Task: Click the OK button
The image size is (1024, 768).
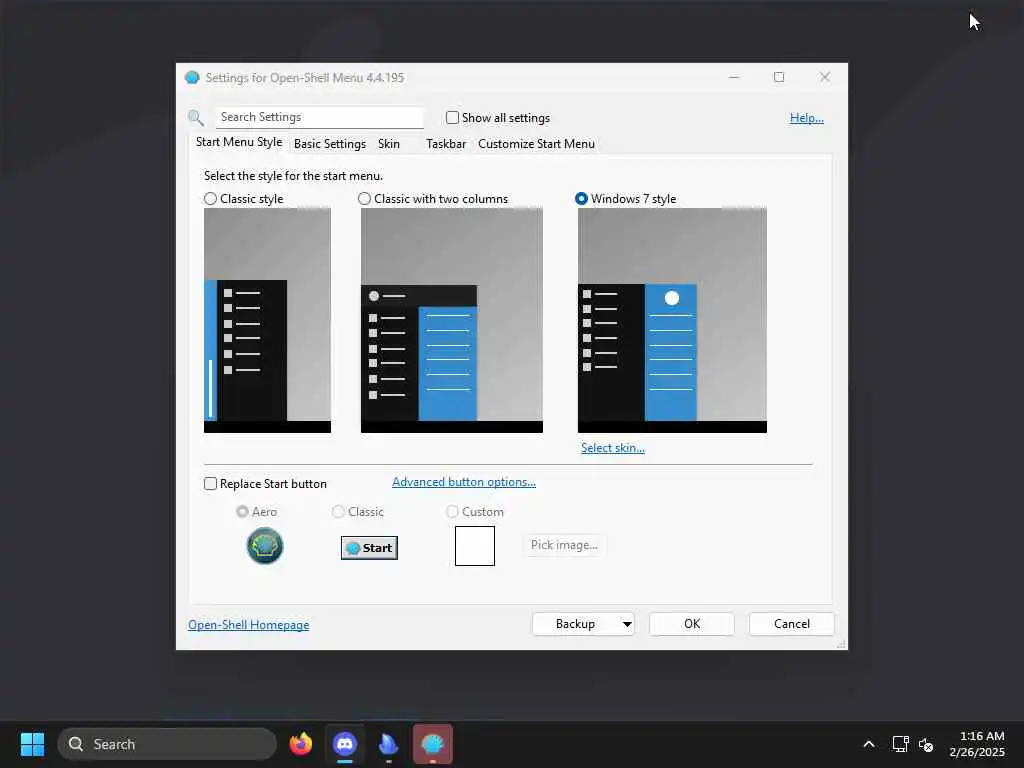Action: [x=692, y=624]
